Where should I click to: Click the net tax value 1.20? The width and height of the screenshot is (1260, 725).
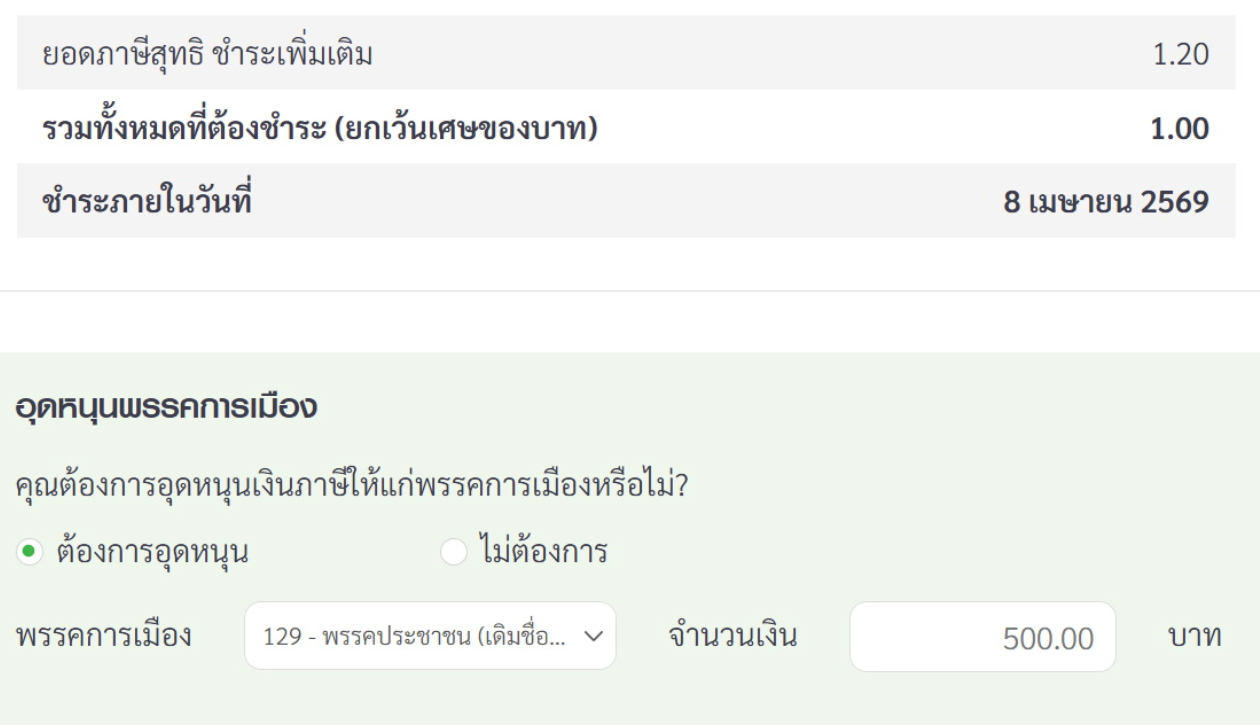click(1180, 54)
